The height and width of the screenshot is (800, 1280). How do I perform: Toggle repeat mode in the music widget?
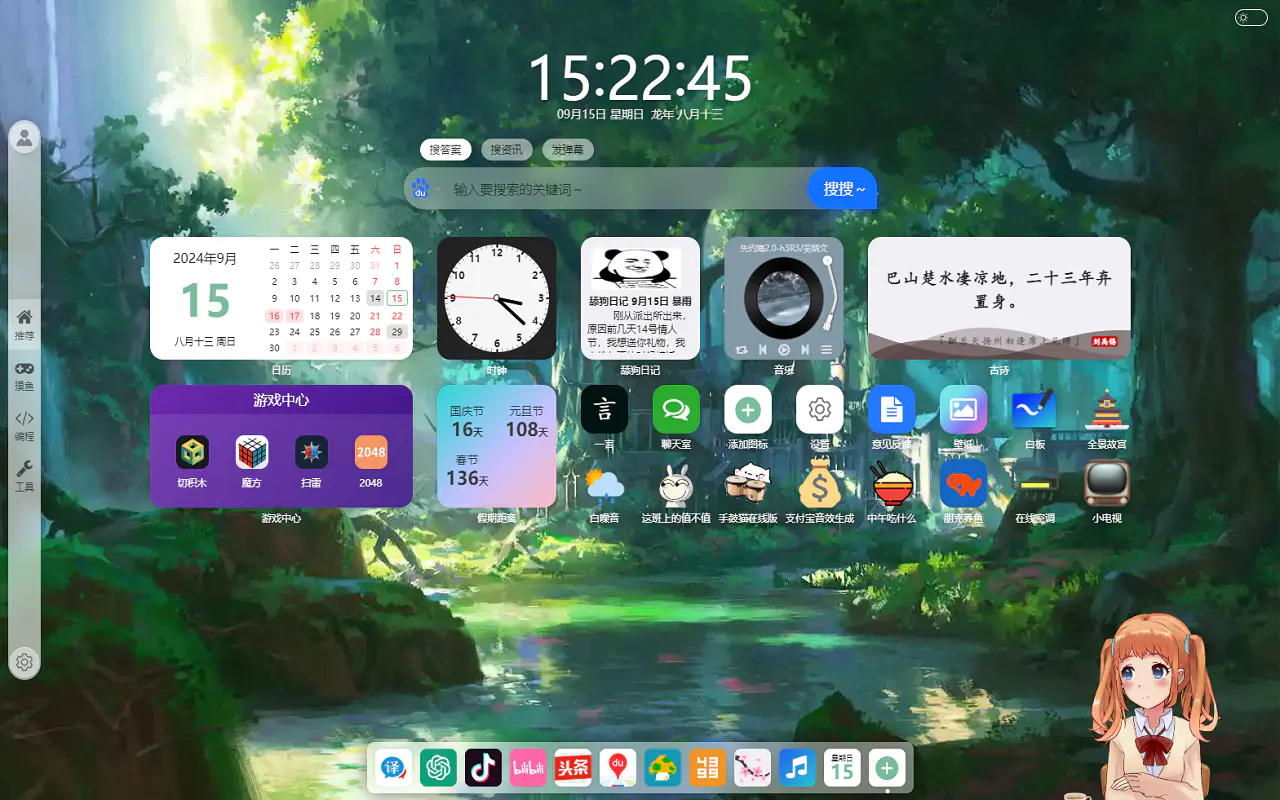(x=741, y=349)
